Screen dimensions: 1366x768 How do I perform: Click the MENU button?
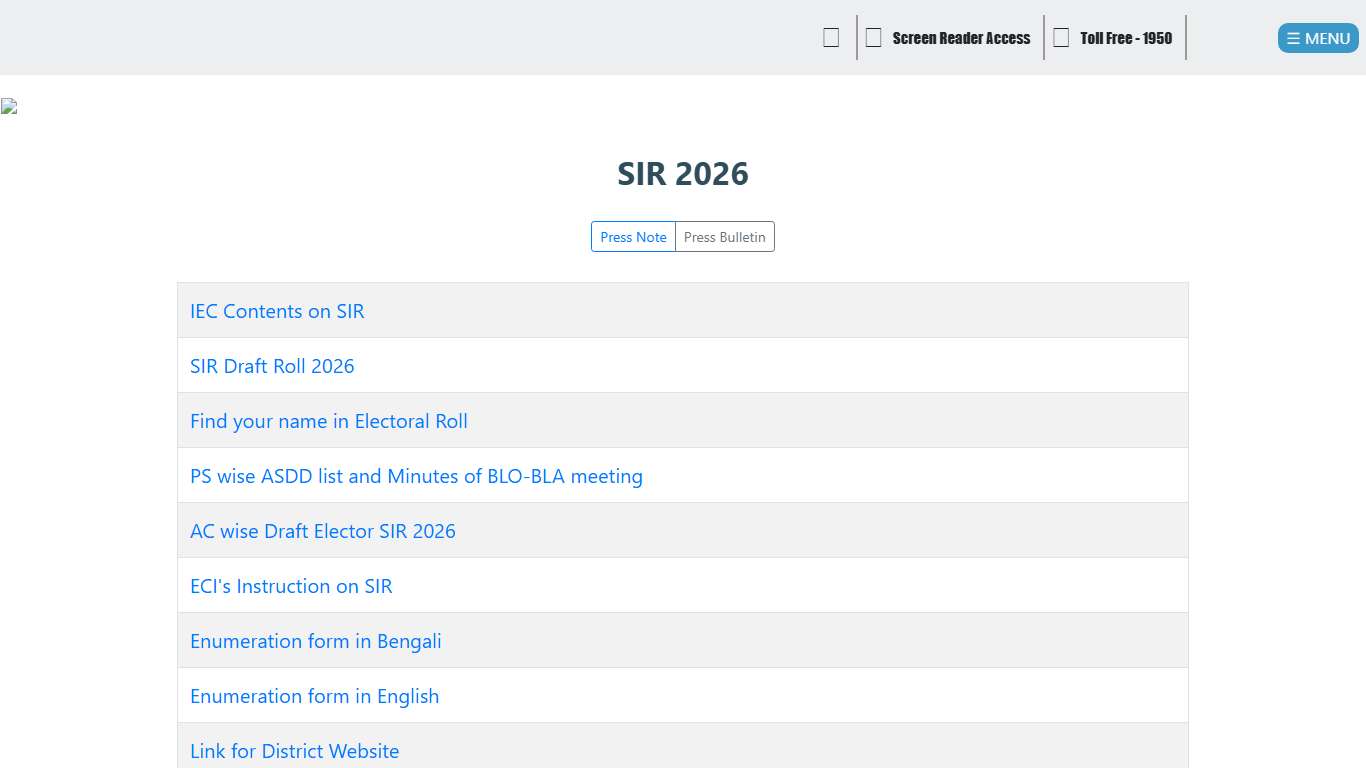1317,38
